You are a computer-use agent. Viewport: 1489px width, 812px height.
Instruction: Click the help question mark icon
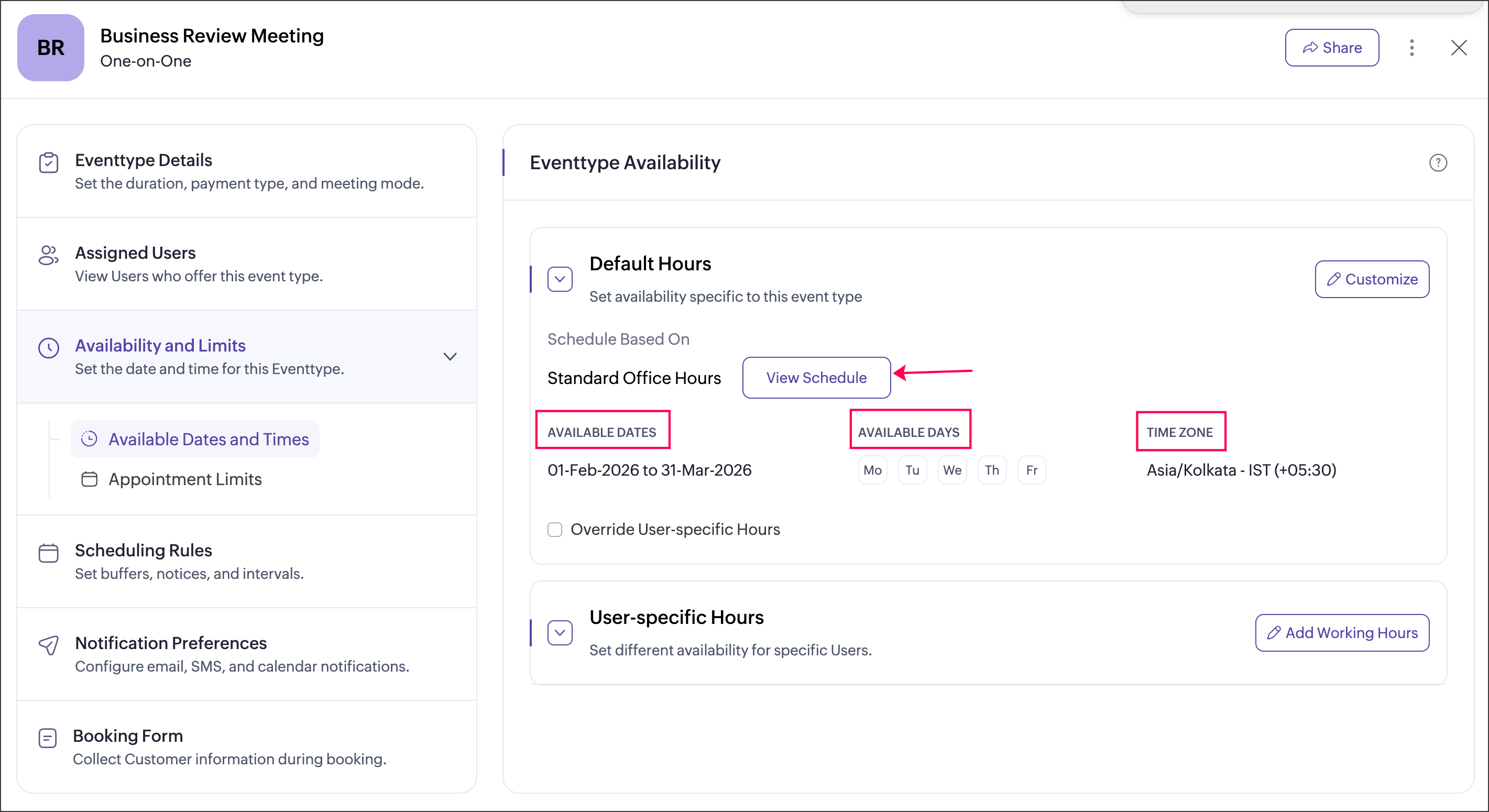point(1438,163)
